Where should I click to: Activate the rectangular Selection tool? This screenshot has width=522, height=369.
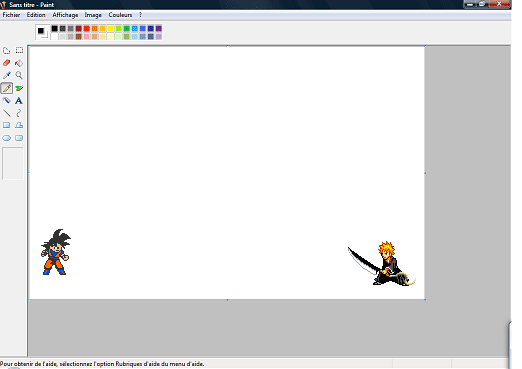pyautogui.click(x=19, y=50)
